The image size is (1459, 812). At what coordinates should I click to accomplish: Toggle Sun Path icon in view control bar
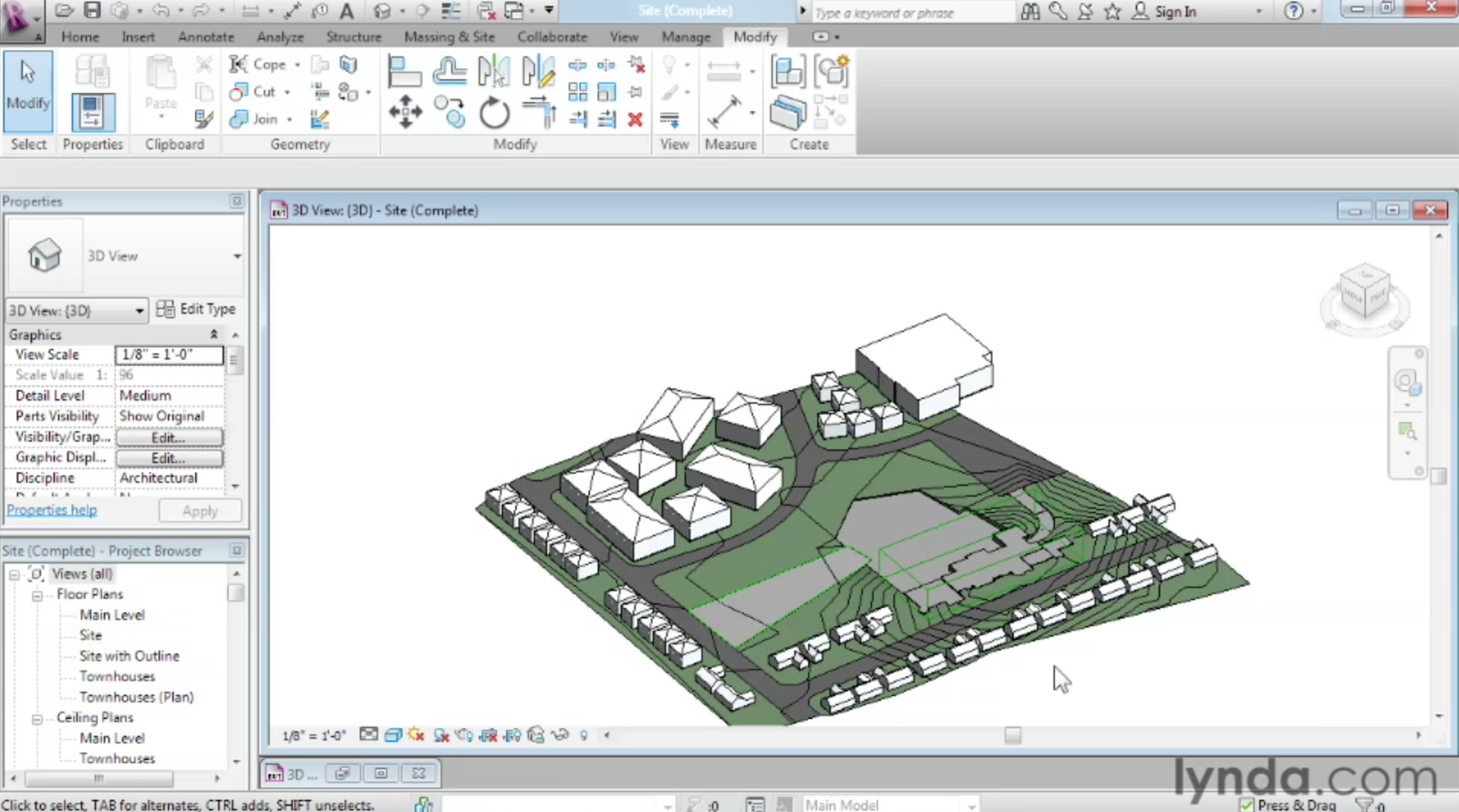click(x=417, y=735)
